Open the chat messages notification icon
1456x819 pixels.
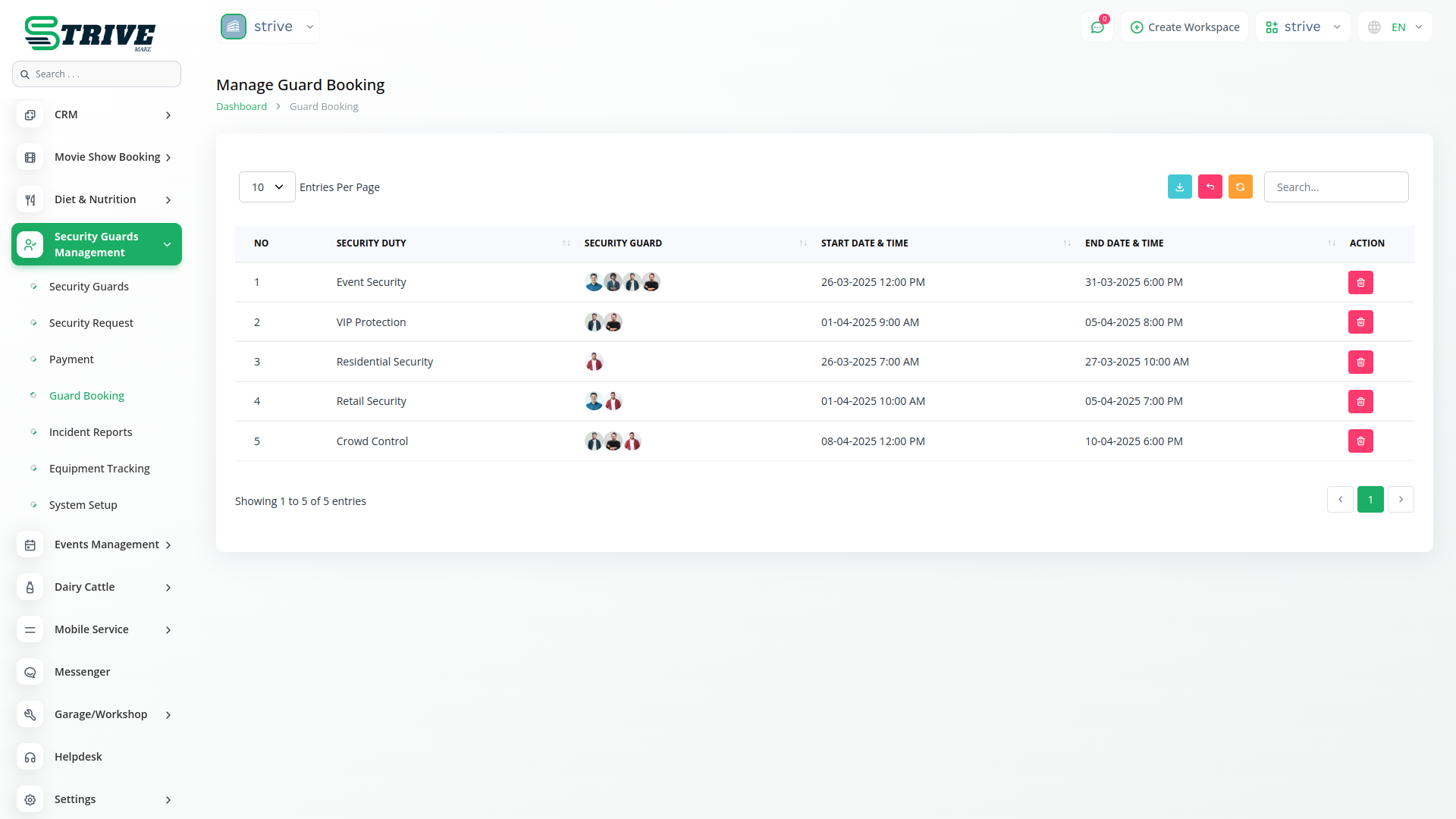(1097, 27)
